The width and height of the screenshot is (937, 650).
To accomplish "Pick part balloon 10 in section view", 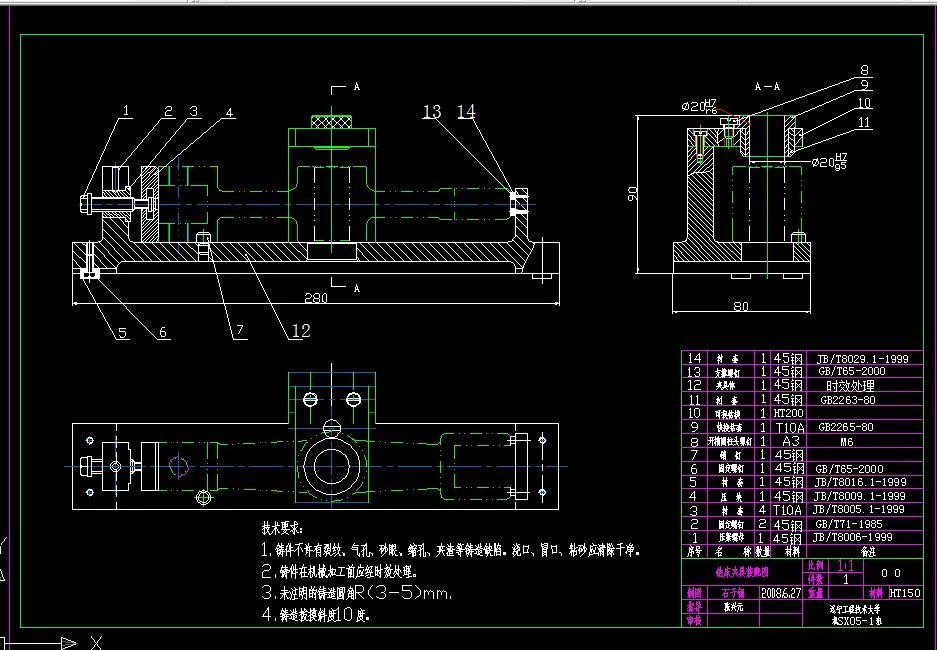I will (x=864, y=103).
